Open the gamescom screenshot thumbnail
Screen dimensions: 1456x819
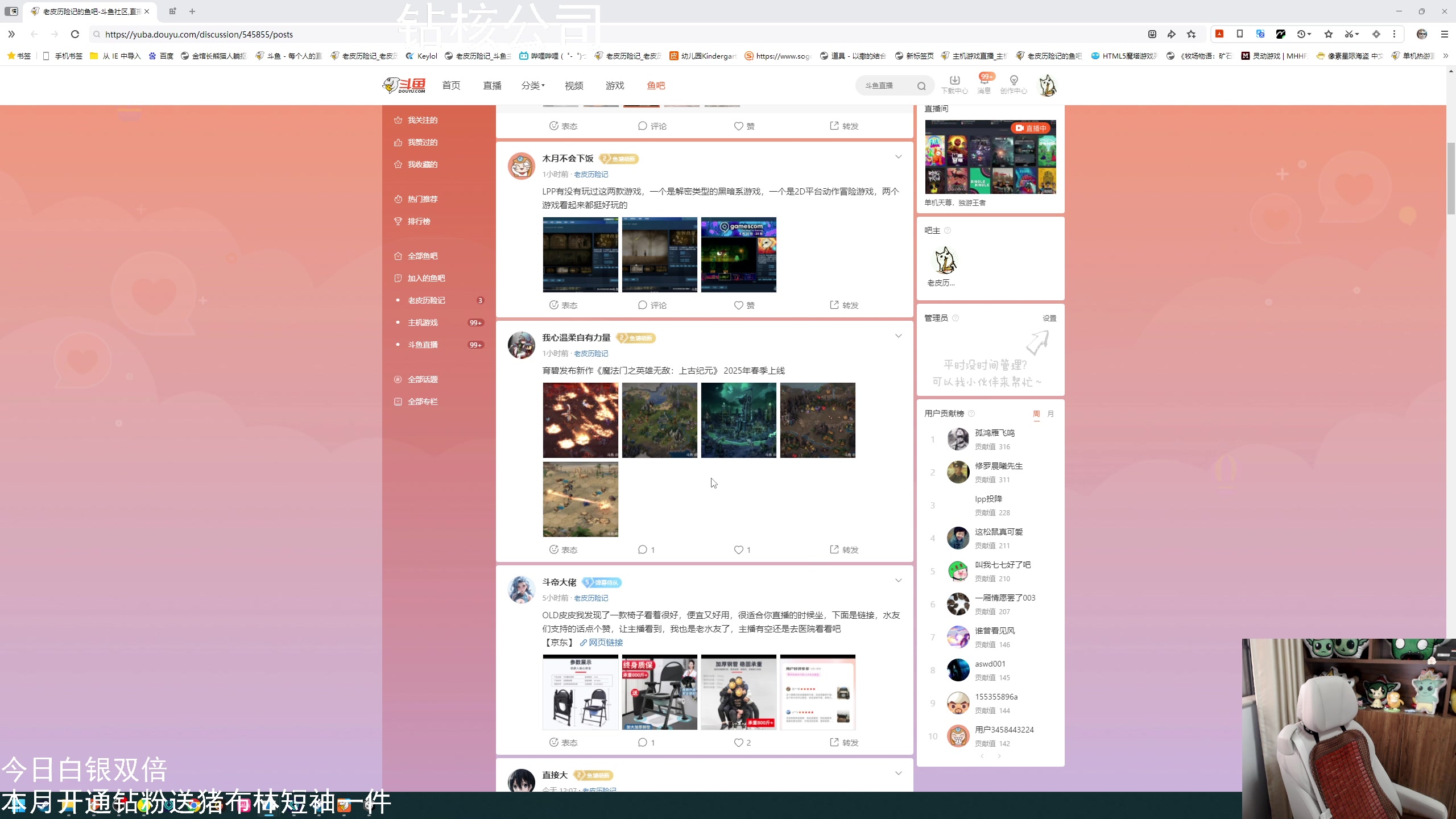(x=738, y=255)
